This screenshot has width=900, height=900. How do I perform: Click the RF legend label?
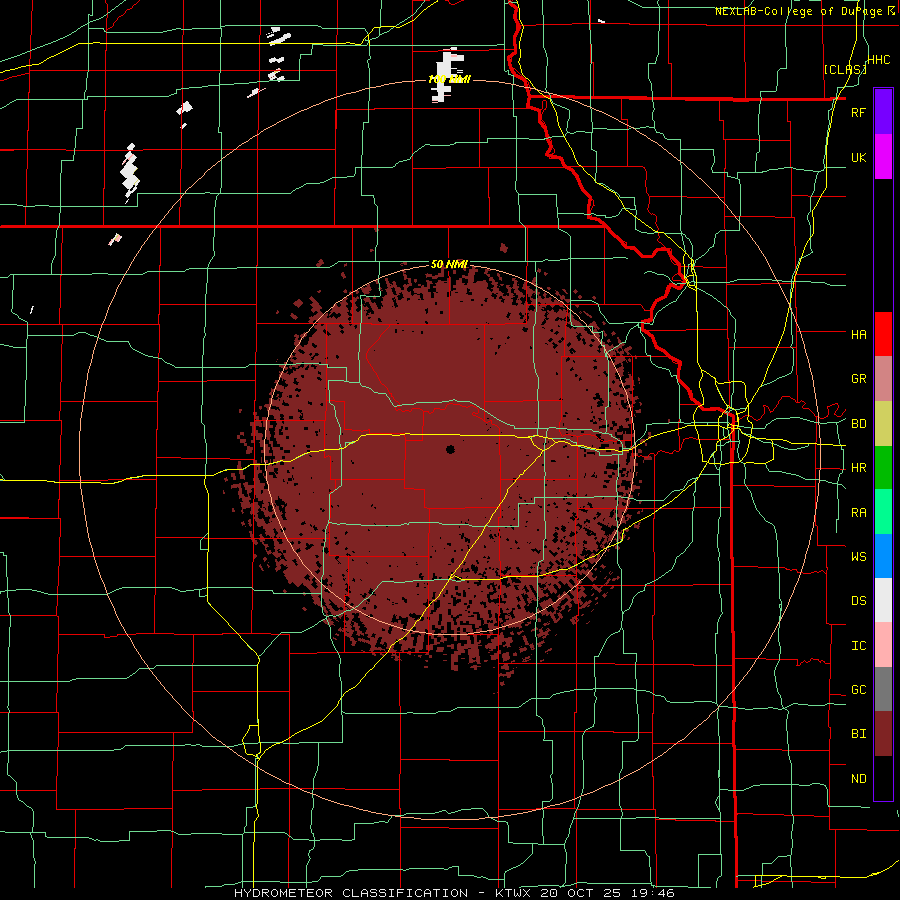858,112
